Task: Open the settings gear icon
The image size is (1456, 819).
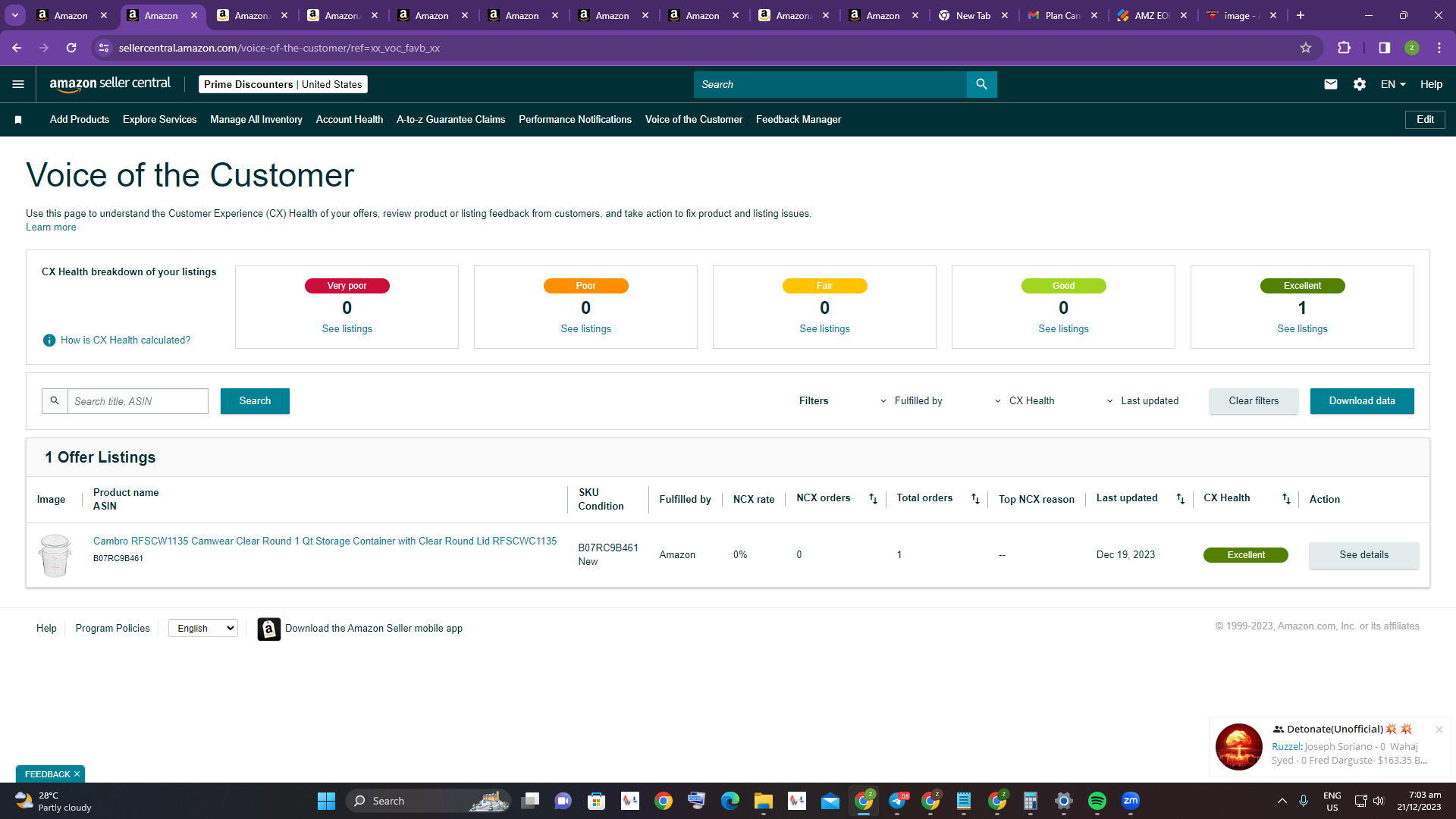Action: tap(1360, 84)
